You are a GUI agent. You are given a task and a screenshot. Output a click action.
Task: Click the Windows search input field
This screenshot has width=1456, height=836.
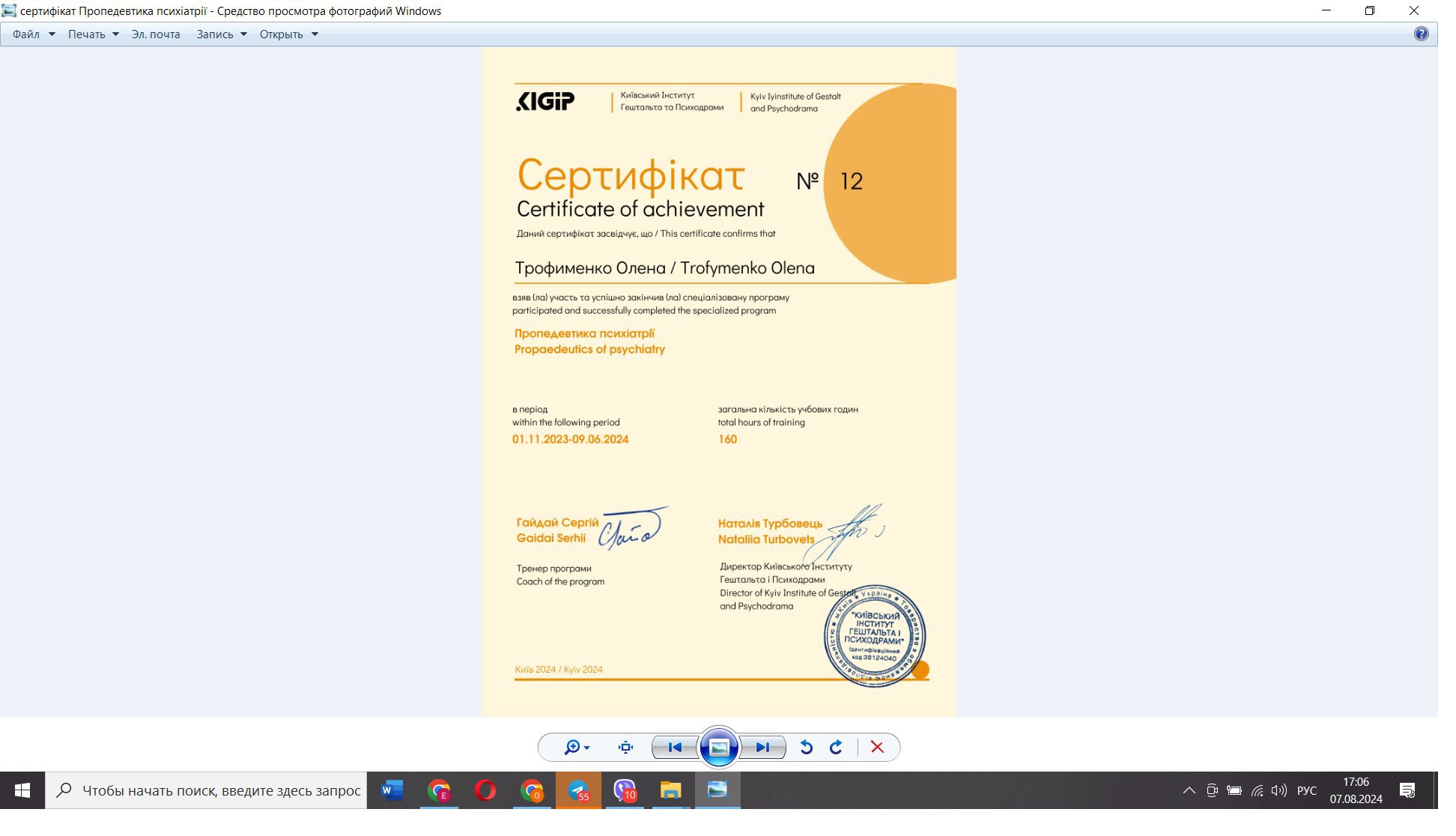(221, 790)
